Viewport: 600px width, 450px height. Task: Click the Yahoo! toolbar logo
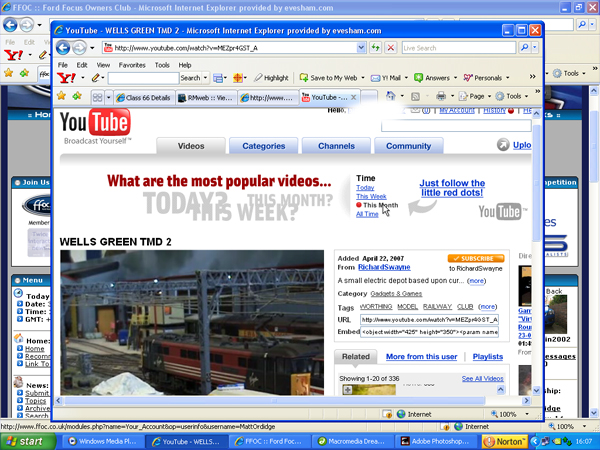coord(66,78)
